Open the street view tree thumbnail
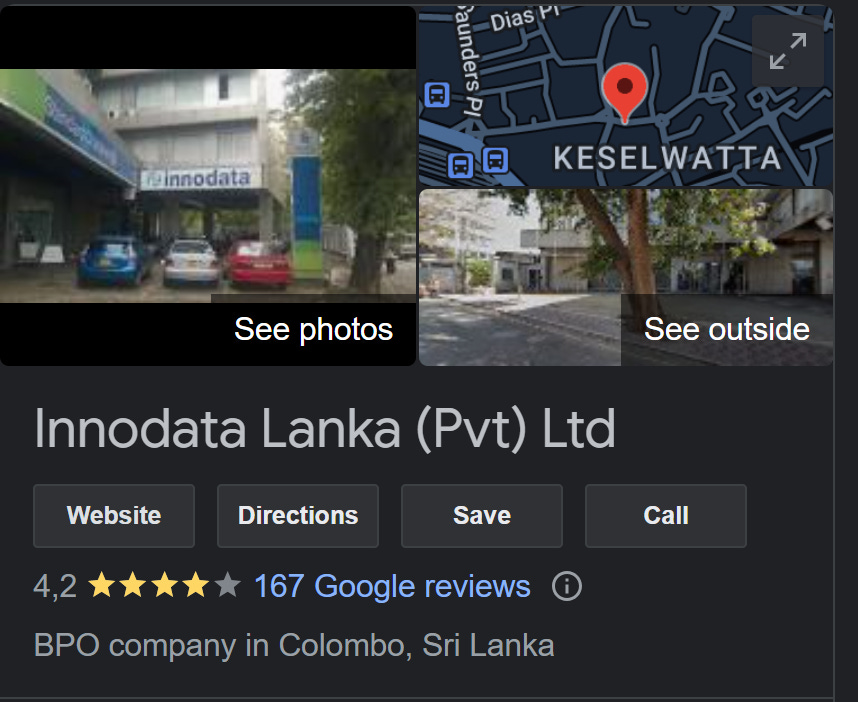Screen dimensions: 858x702 (625, 277)
